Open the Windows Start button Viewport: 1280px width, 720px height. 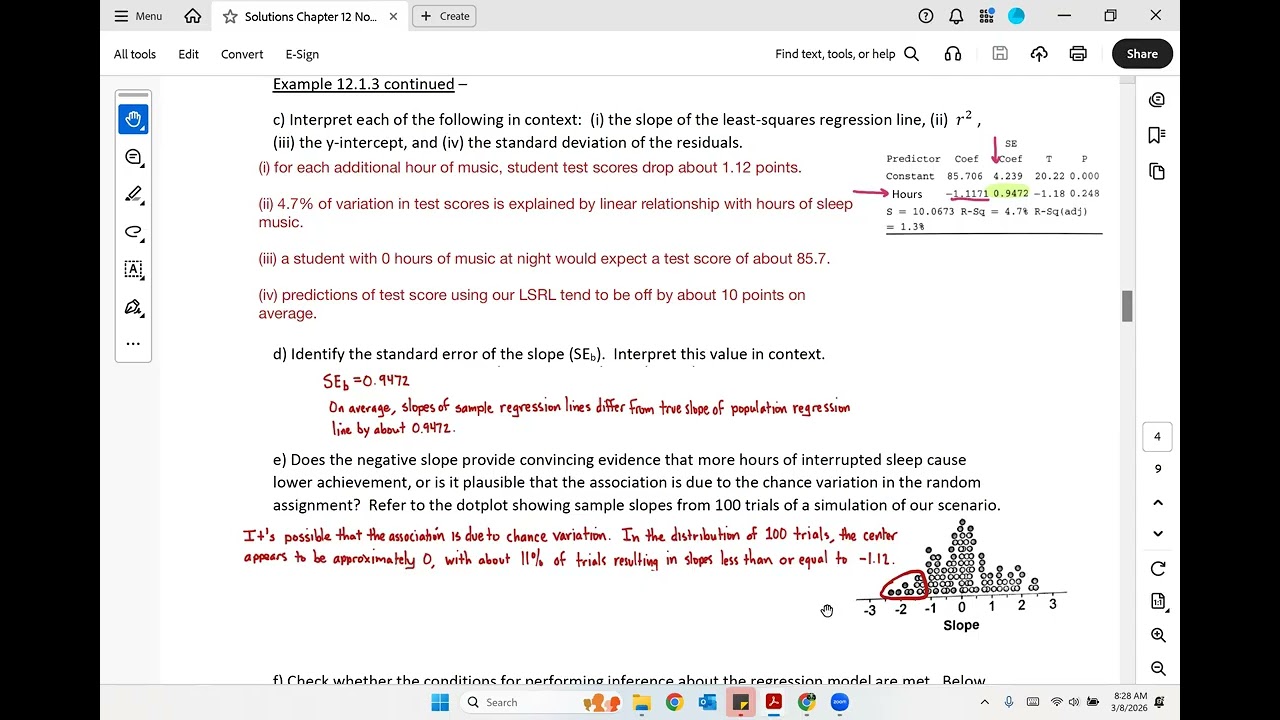pos(440,702)
